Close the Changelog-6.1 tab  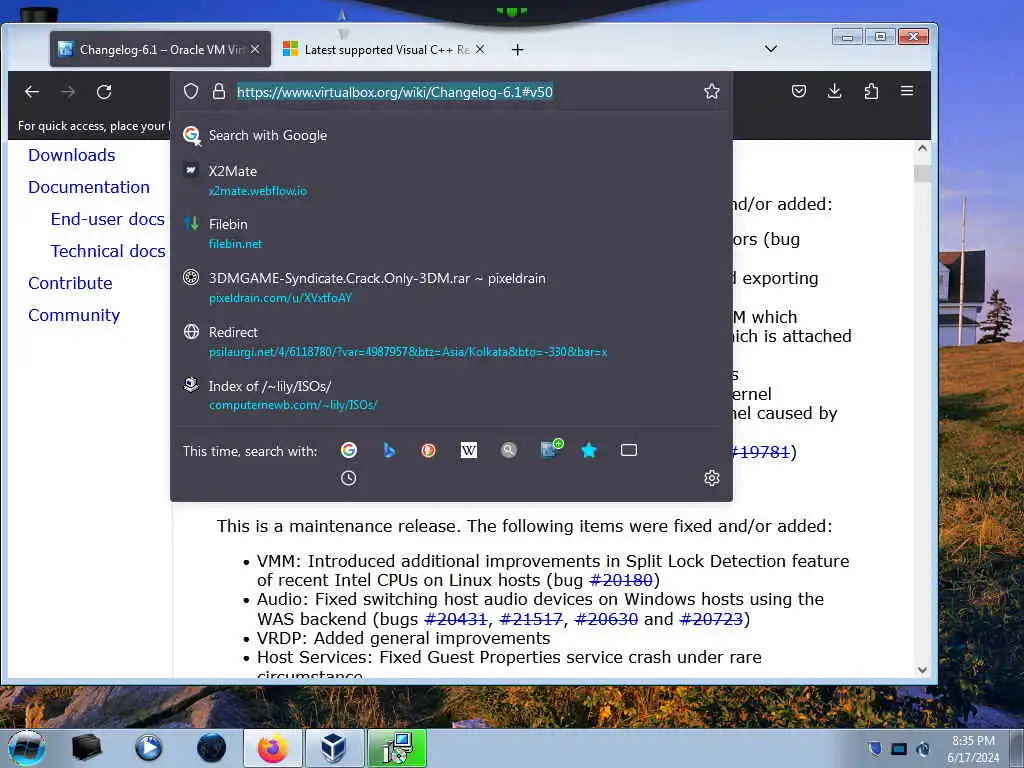click(255, 49)
